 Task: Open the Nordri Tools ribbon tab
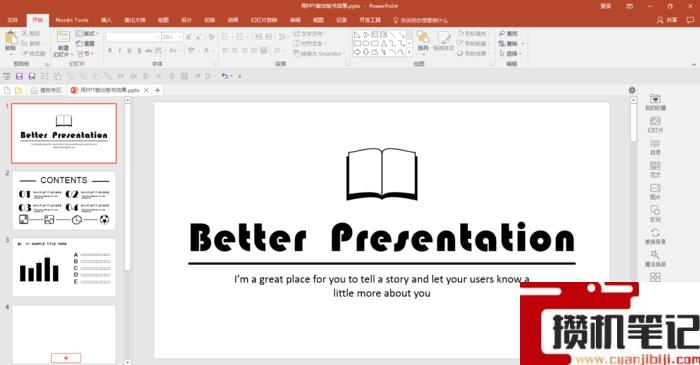click(x=72, y=20)
